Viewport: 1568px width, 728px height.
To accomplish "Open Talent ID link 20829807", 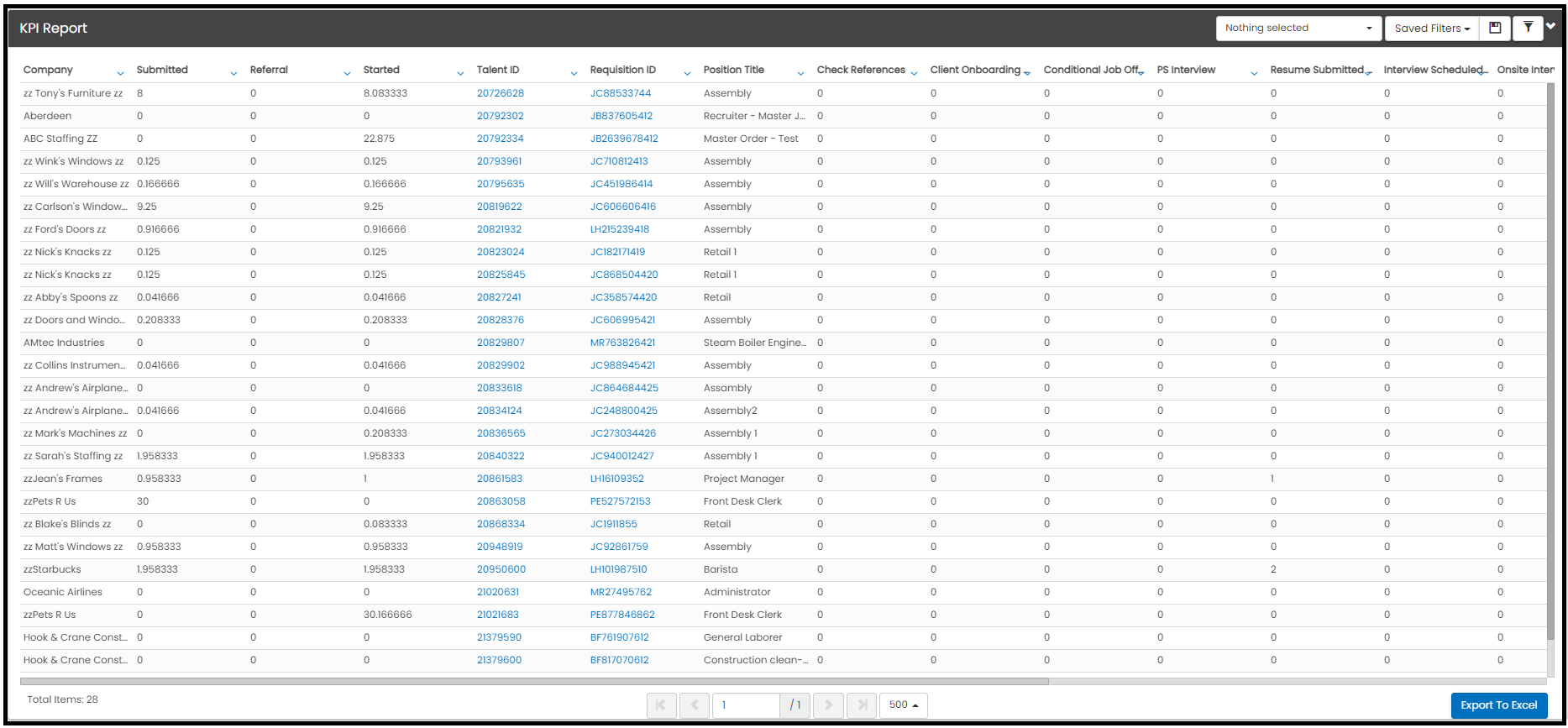I will 501,343.
